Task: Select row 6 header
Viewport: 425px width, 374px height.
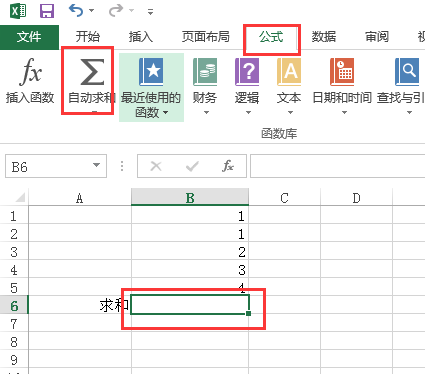Action: click(14, 305)
